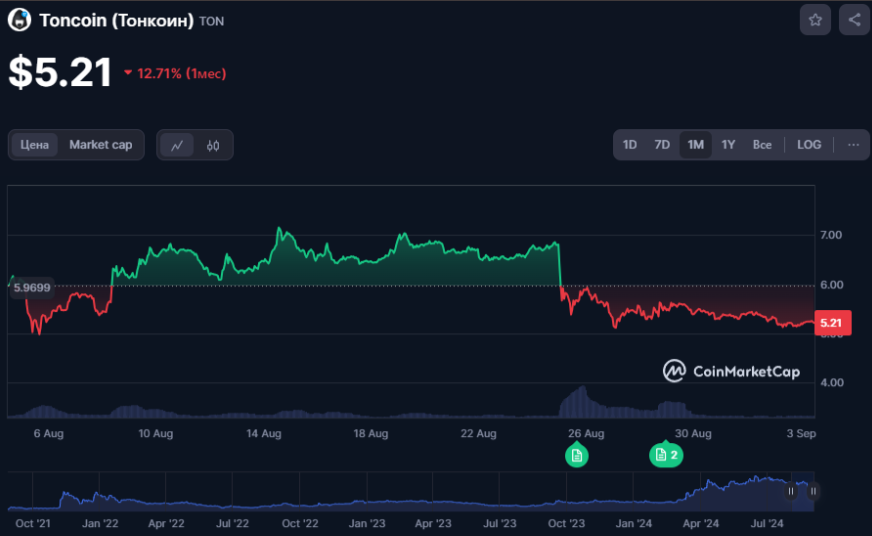Switch to line chart view icon
Screen dimensions: 872x536
pos(177,145)
